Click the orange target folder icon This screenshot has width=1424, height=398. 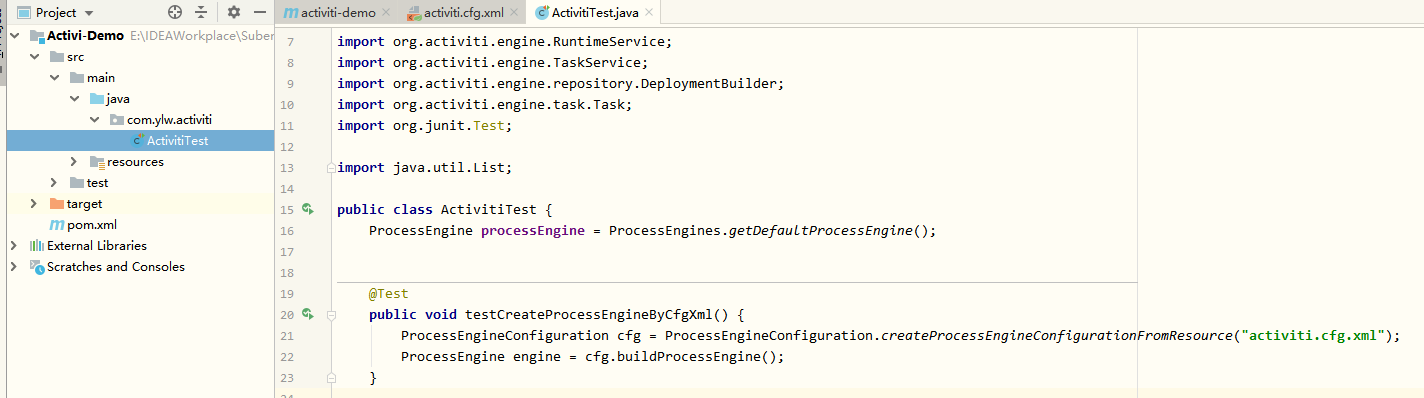click(x=56, y=204)
